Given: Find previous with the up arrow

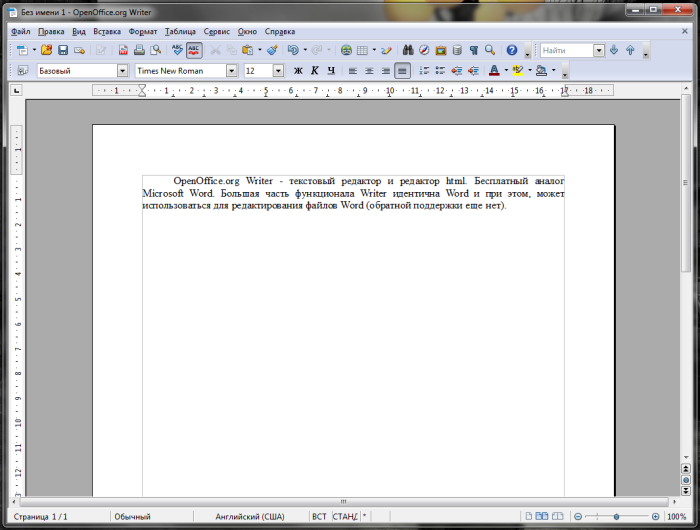Looking at the screenshot, I should (630, 50).
